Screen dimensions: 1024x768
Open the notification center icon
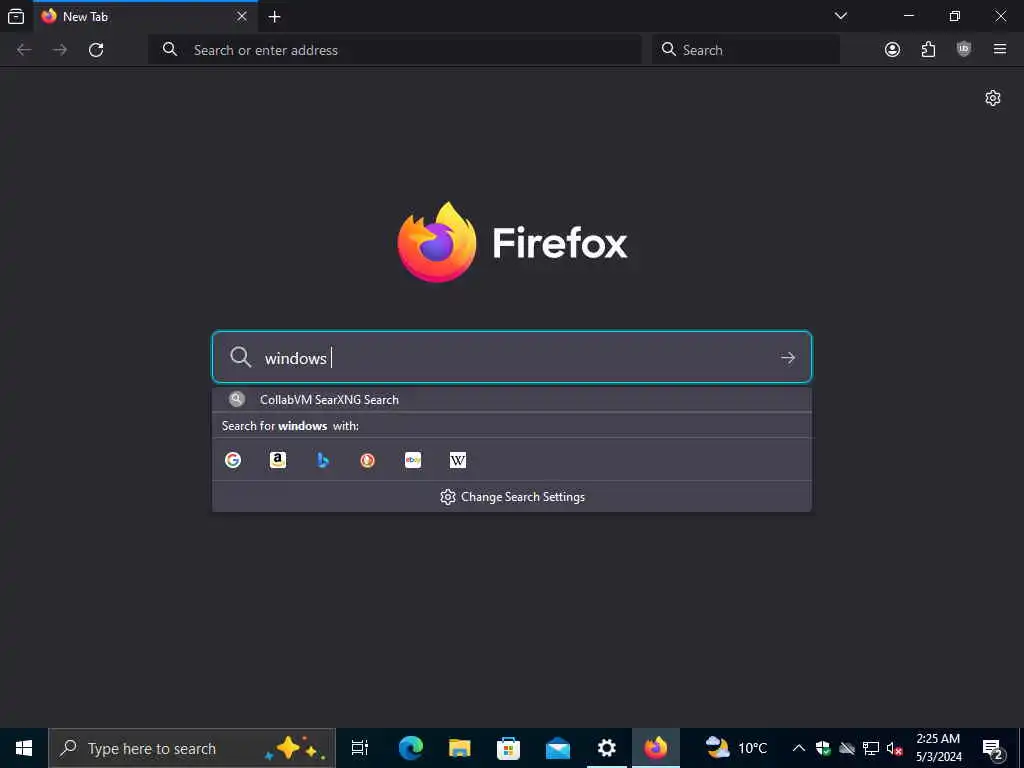click(993, 748)
